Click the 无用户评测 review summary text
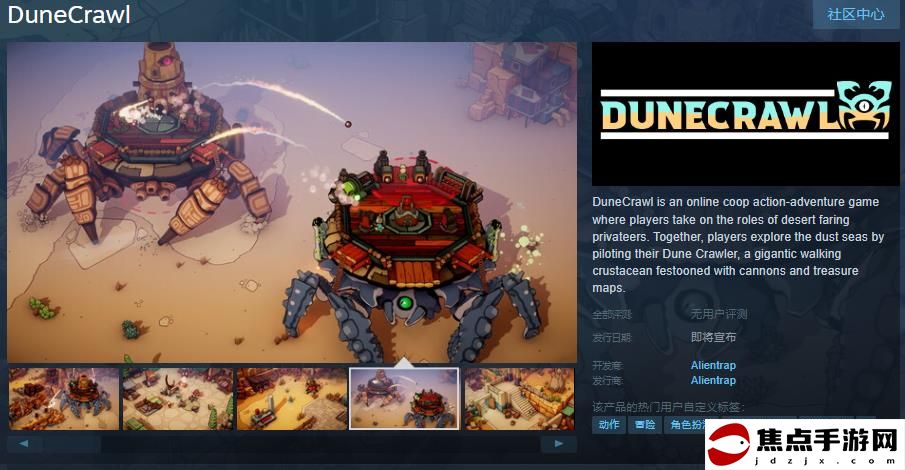 click(x=719, y=314)
